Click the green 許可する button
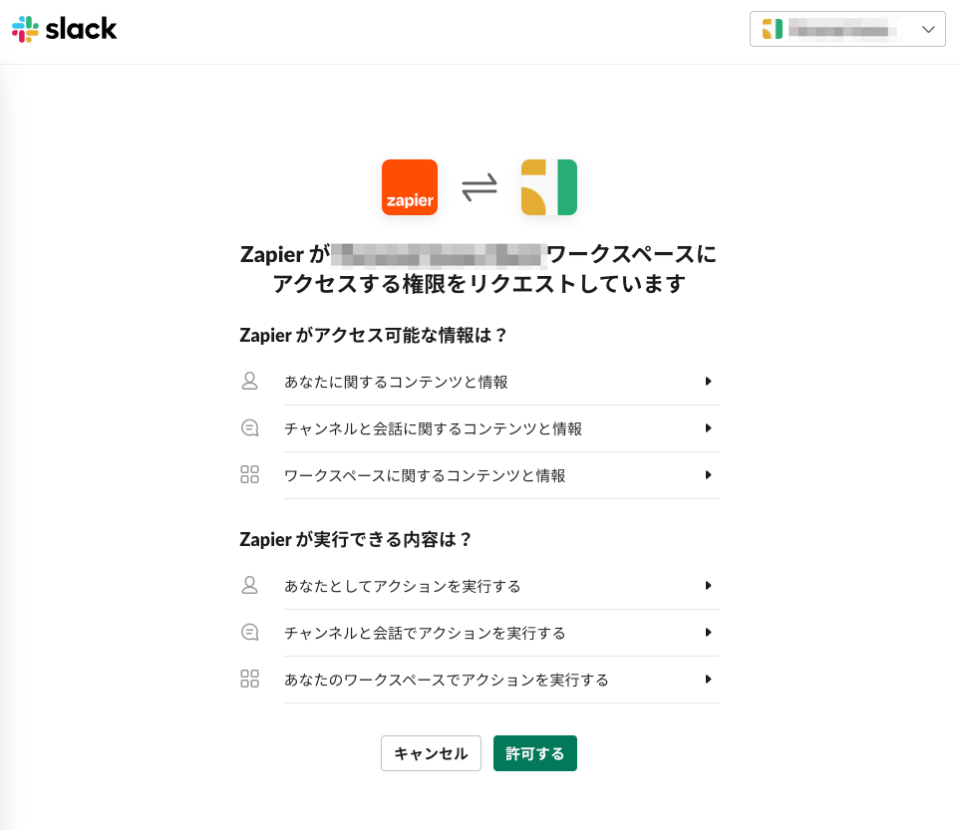Viewport: 960px width, 830px height. 534,753
